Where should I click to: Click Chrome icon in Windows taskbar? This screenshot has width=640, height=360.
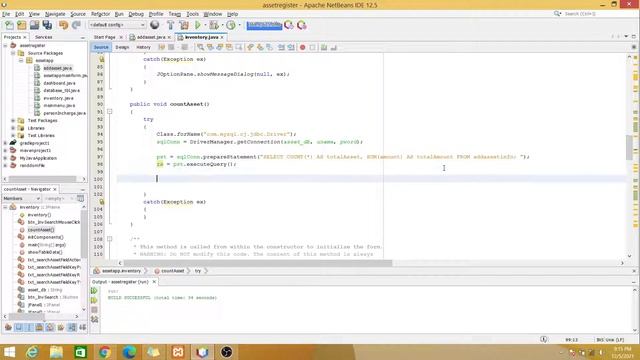tap(104, 352)
